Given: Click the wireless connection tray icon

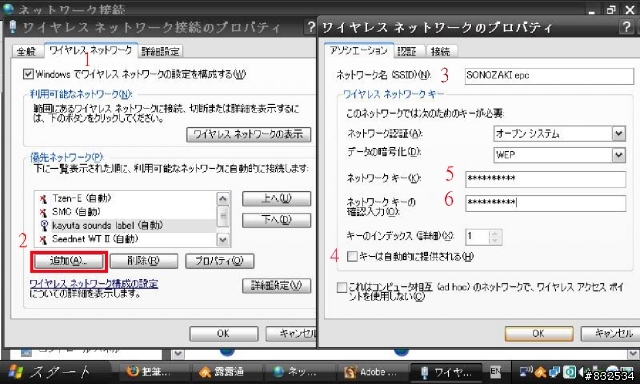Looking at the screenshot, I should 525,372.
